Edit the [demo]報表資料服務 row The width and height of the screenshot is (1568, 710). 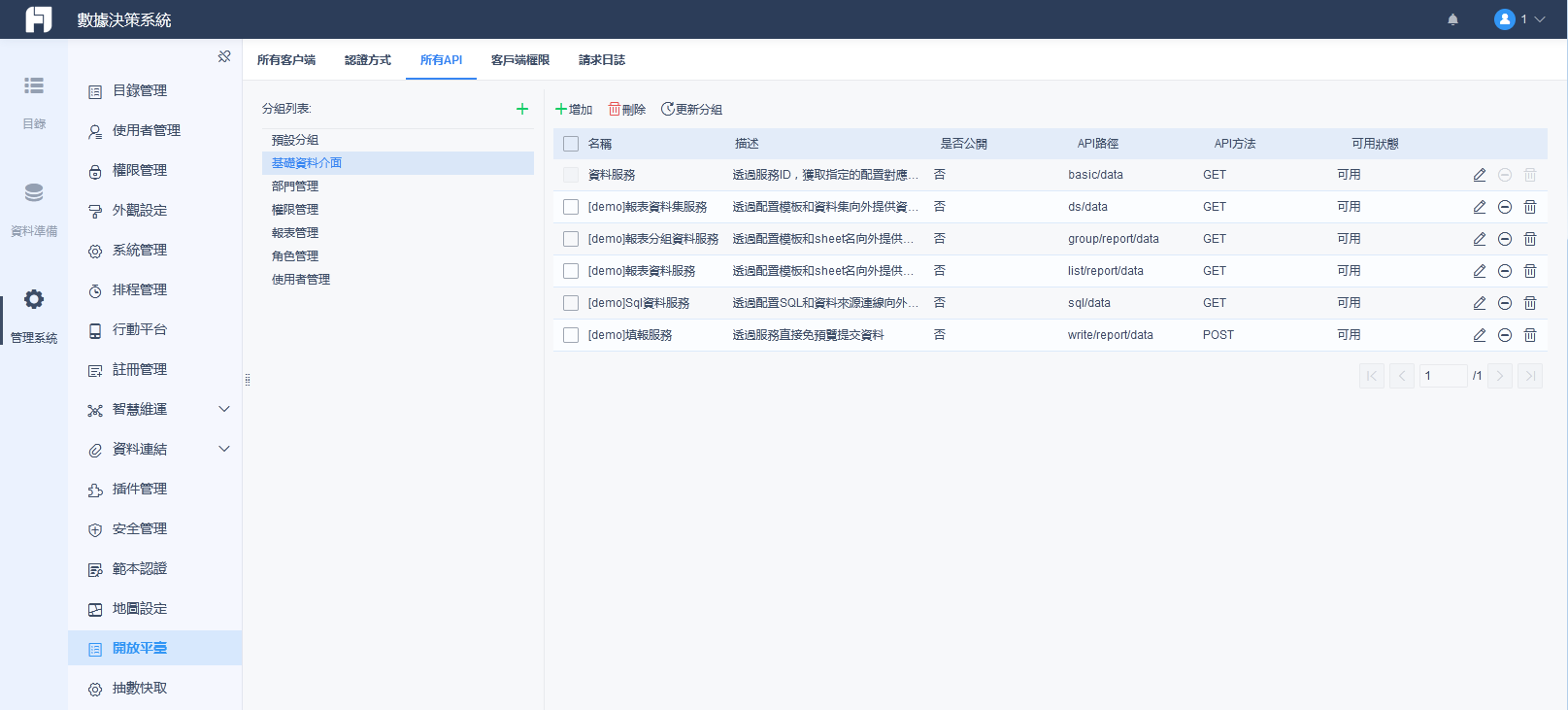coord(1480,271)
